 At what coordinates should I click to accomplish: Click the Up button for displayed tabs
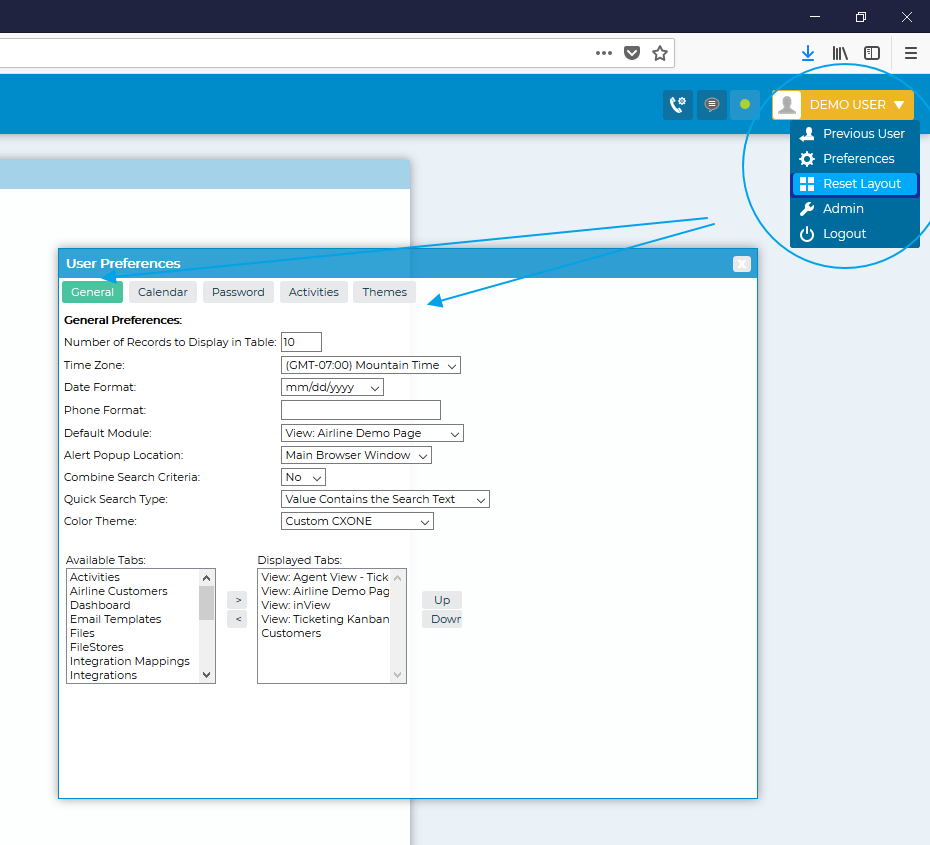point(442,600)
